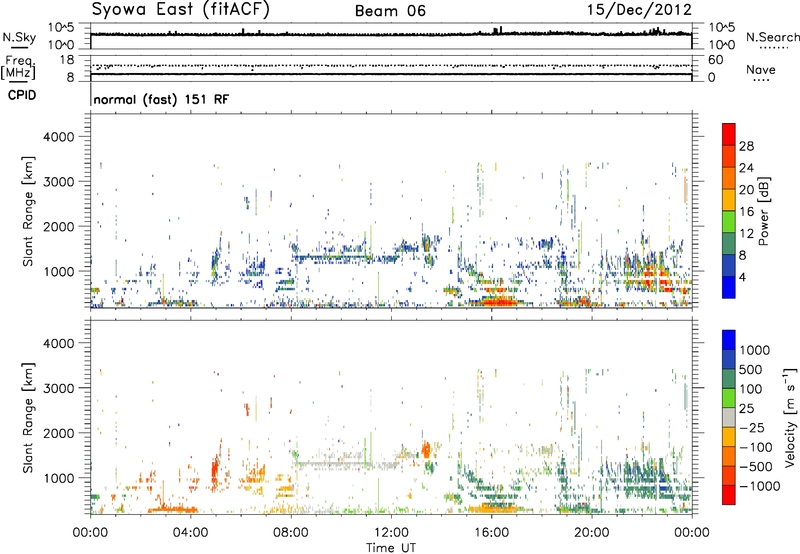This screenshot has height=554, width=800.
Task: Select the "N.Sky" legend label
Action: 19,37
